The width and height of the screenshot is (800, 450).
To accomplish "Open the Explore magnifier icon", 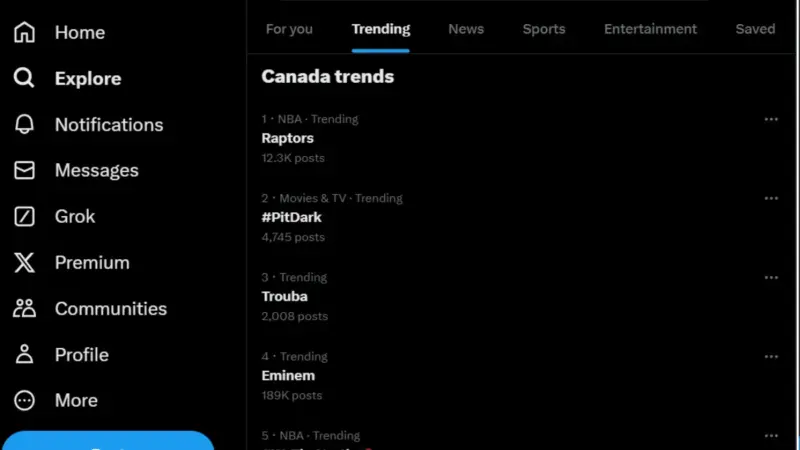I will click(x=24, y=78).
